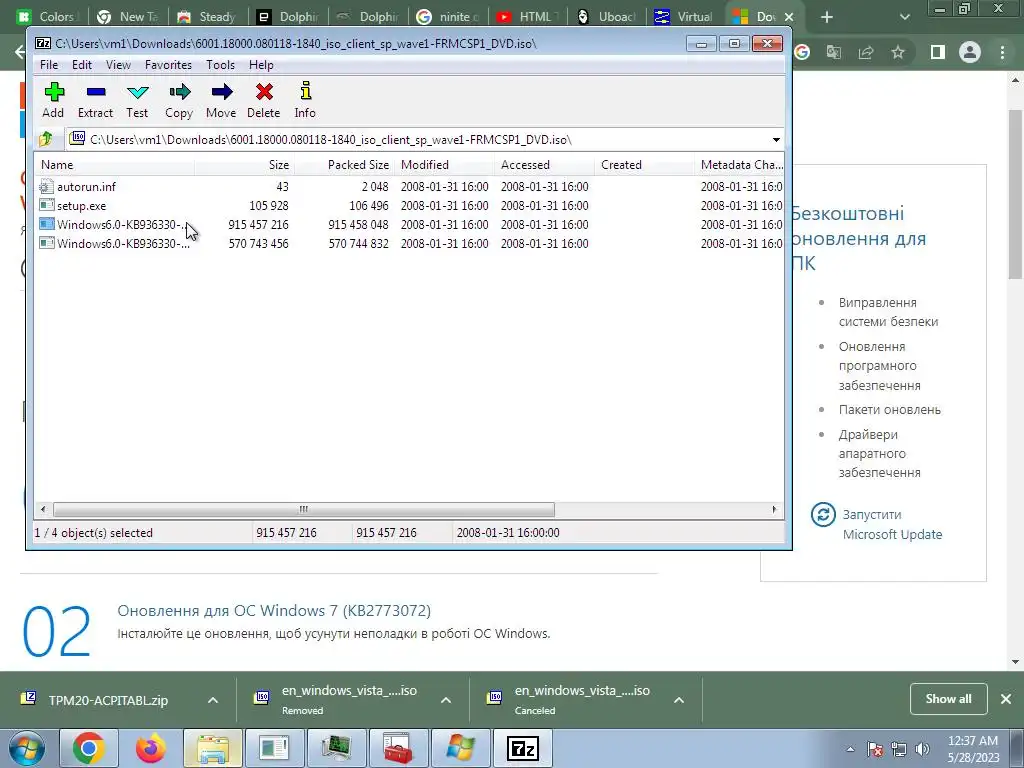Go up one folder level icon
Image resolution: width=1024 pixels, height=768 pixels.
click(x=46, y=139)
